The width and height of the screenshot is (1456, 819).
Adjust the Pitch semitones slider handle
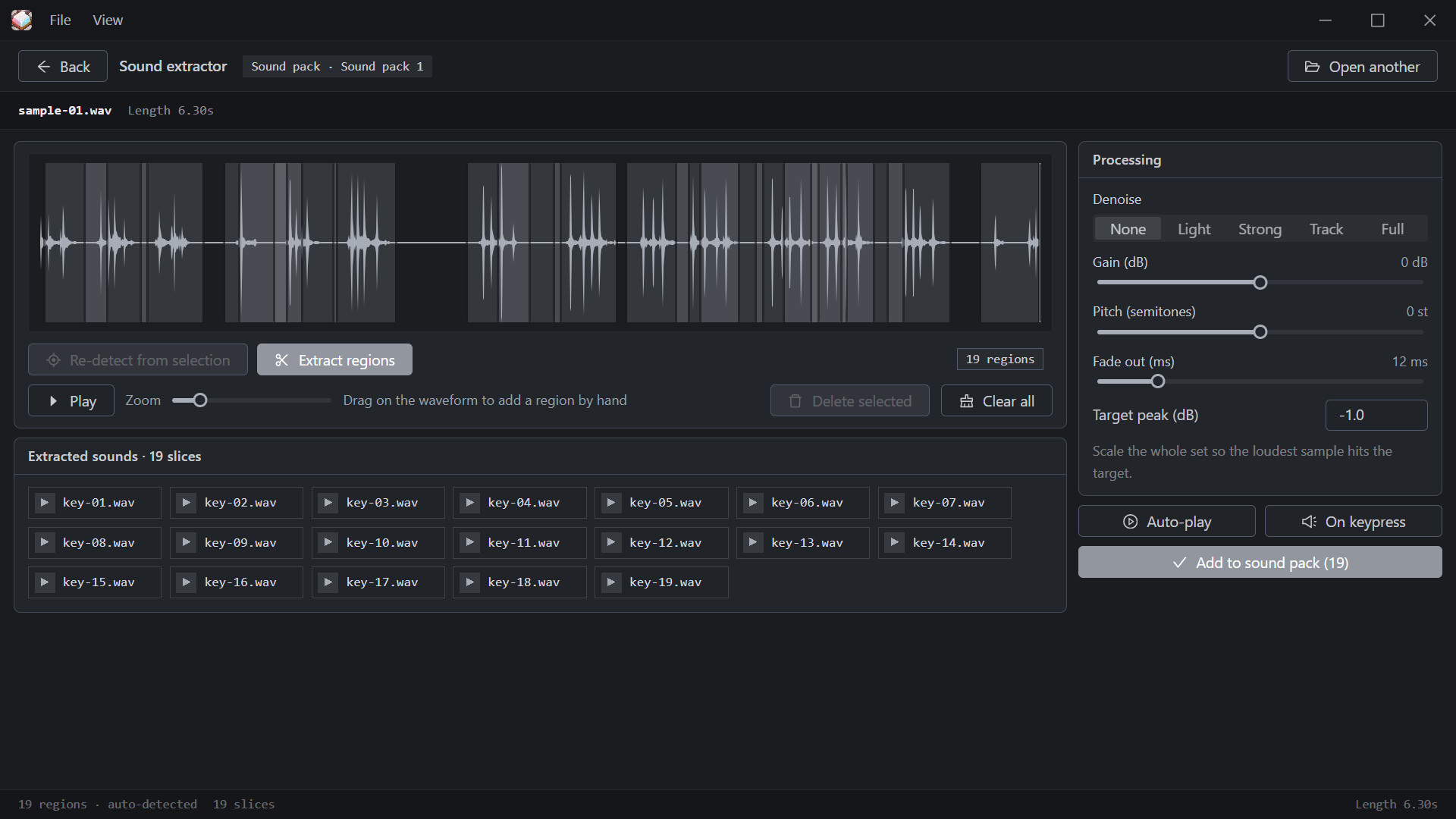point(1260,332)
